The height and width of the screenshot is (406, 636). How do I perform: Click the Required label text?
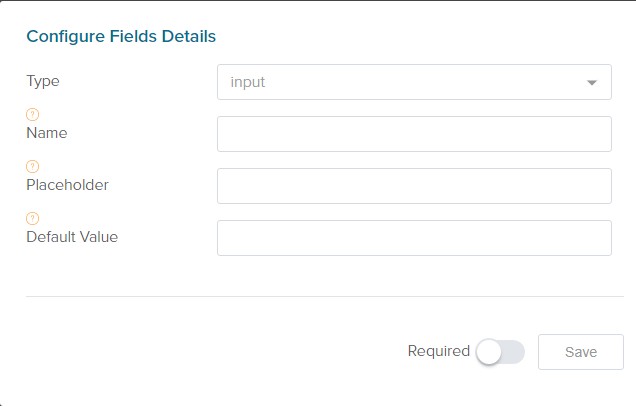coord(438,351)
